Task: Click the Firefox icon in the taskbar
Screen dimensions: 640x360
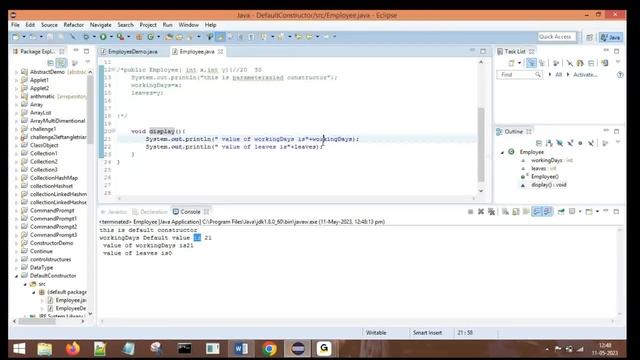Action: (x=73, y=349)
